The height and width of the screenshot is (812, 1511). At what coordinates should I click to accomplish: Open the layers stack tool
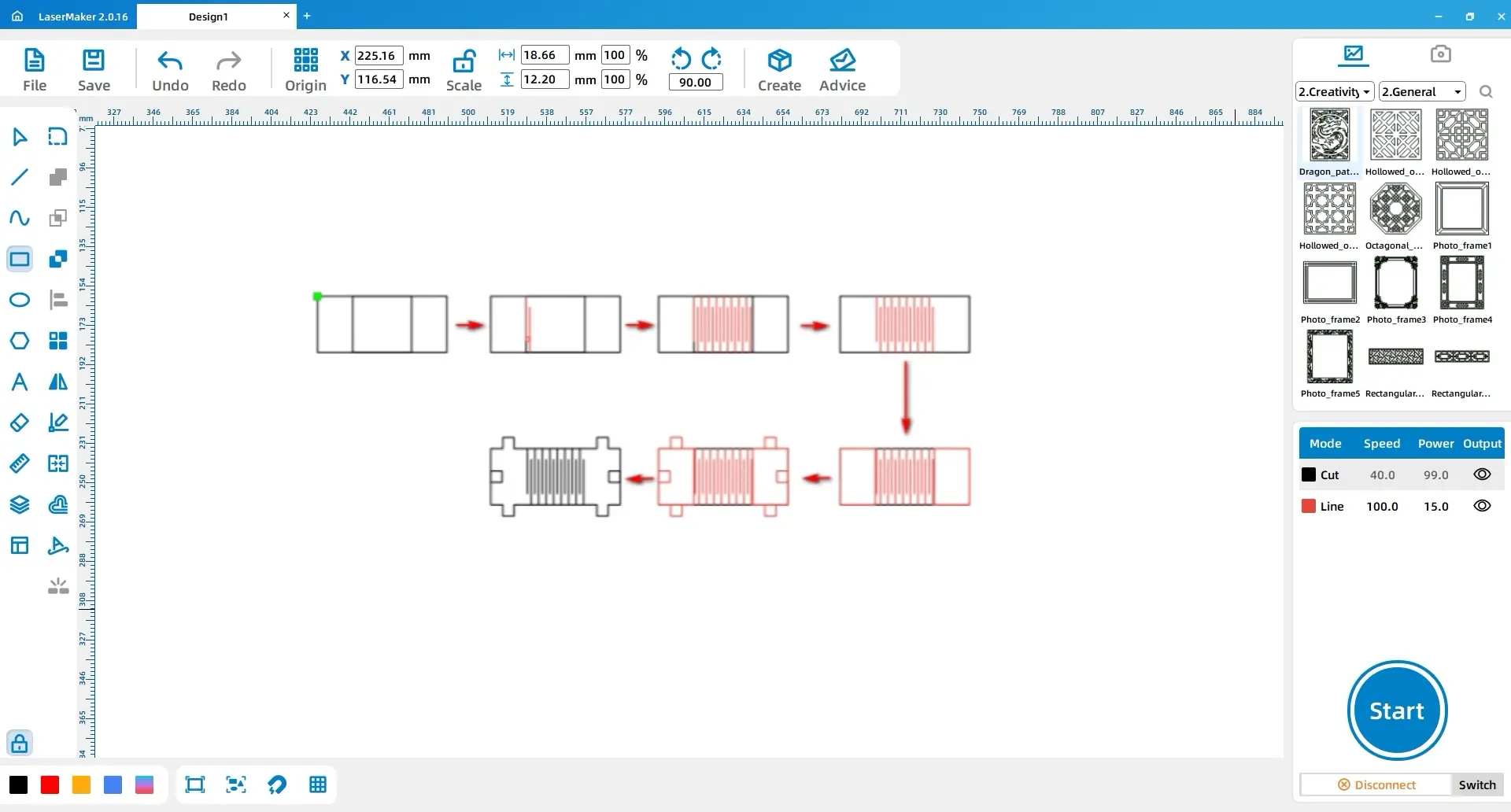coord(20,504)
